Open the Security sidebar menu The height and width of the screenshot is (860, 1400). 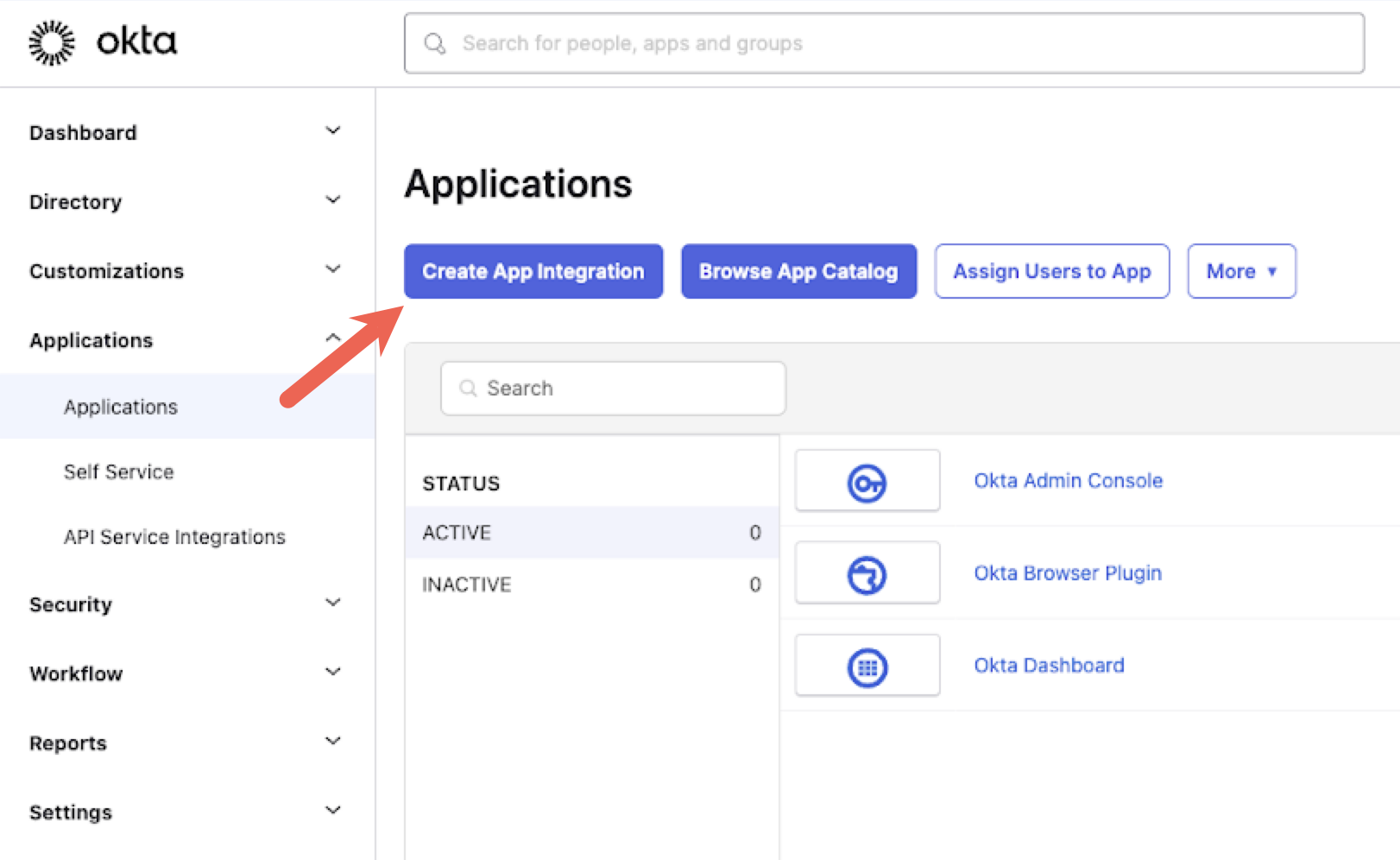coord(71,605)
